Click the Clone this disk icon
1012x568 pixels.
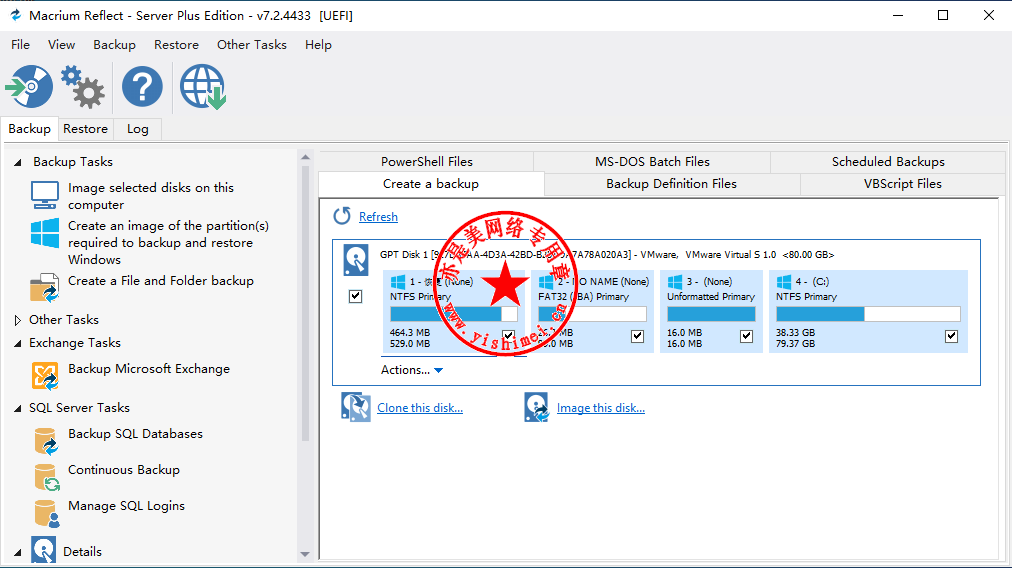point(356,407)
